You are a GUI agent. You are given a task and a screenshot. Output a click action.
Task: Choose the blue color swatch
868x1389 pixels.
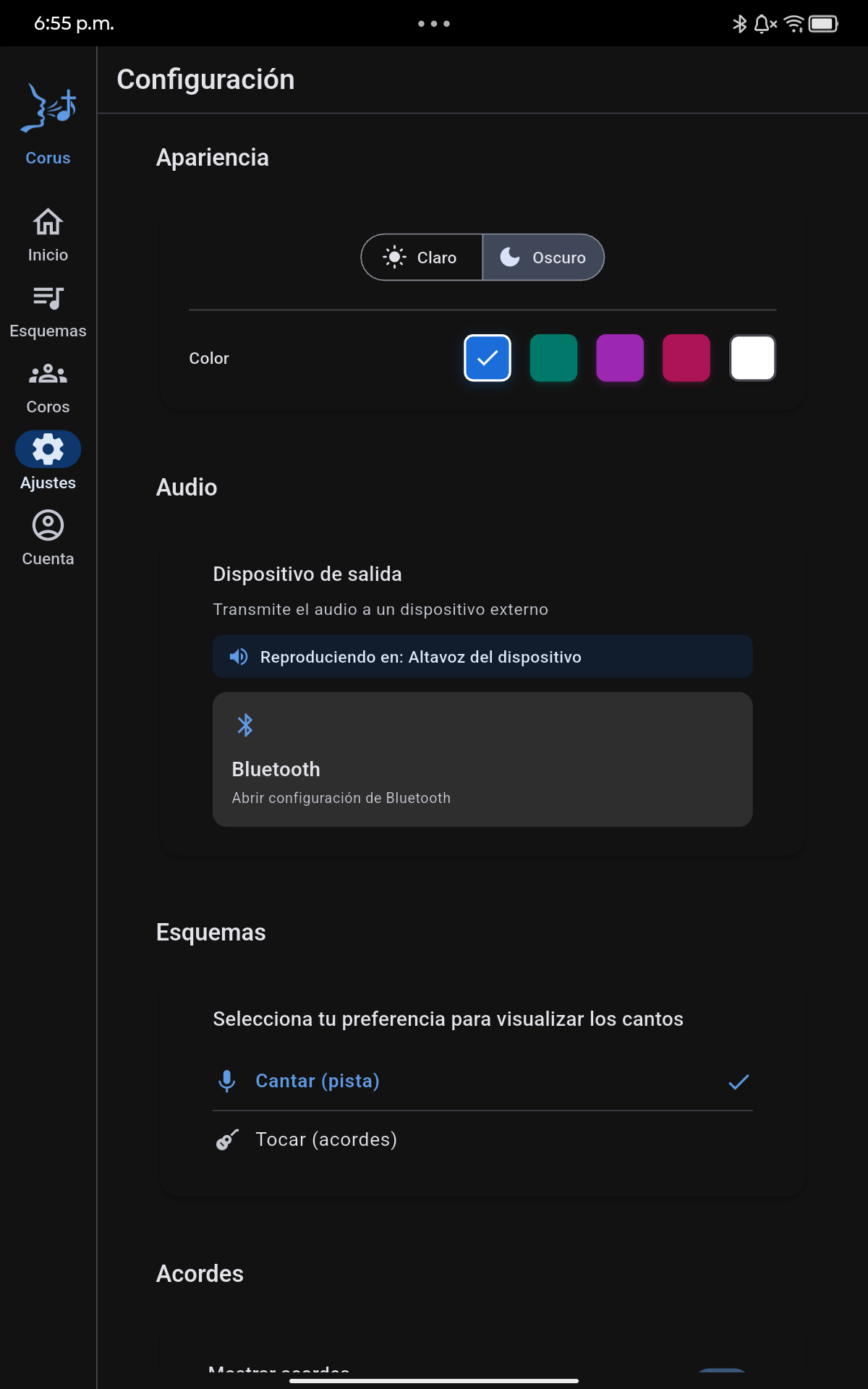tap(488, 358)
